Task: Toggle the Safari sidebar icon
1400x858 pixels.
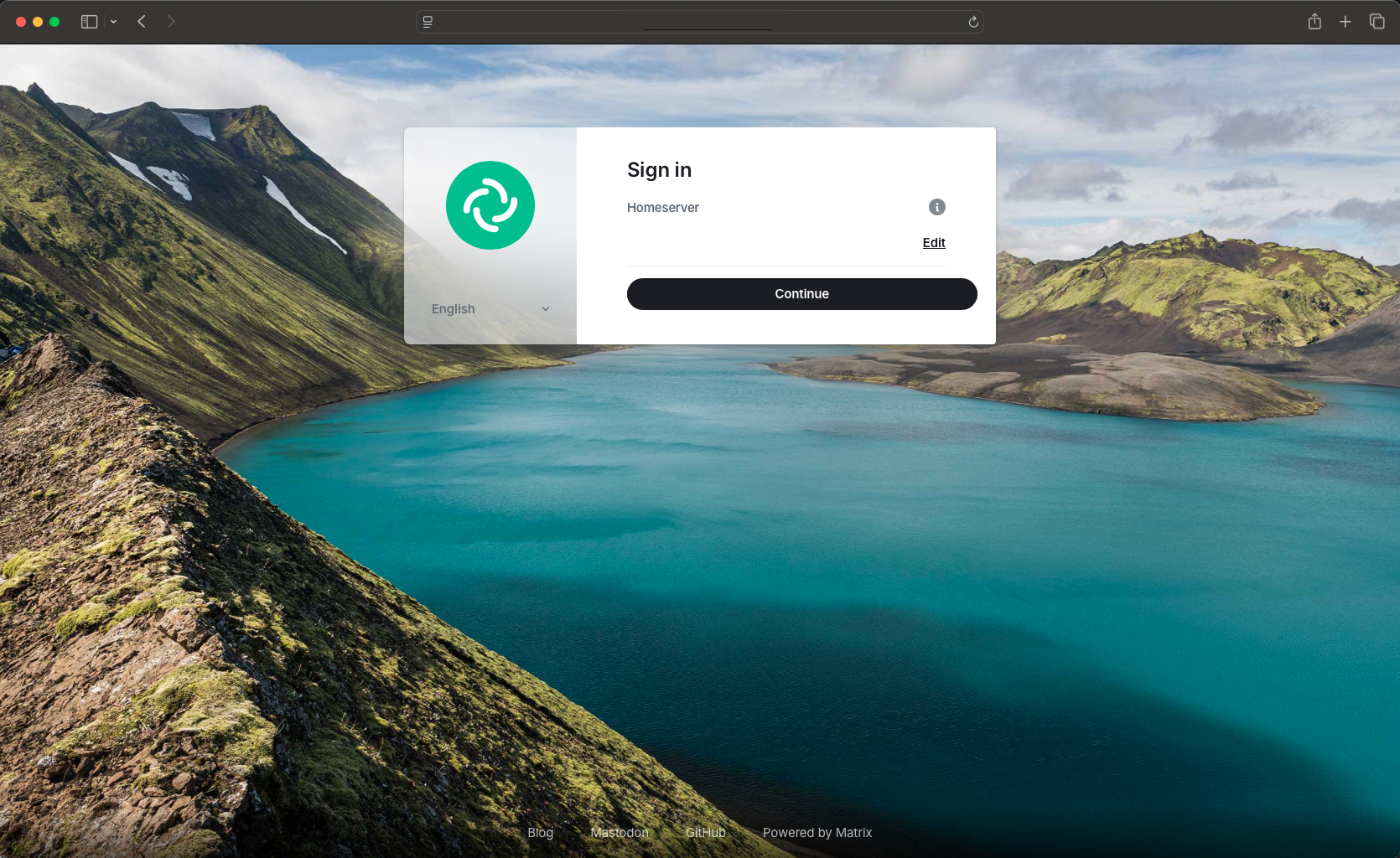Action: click(90, 22)
